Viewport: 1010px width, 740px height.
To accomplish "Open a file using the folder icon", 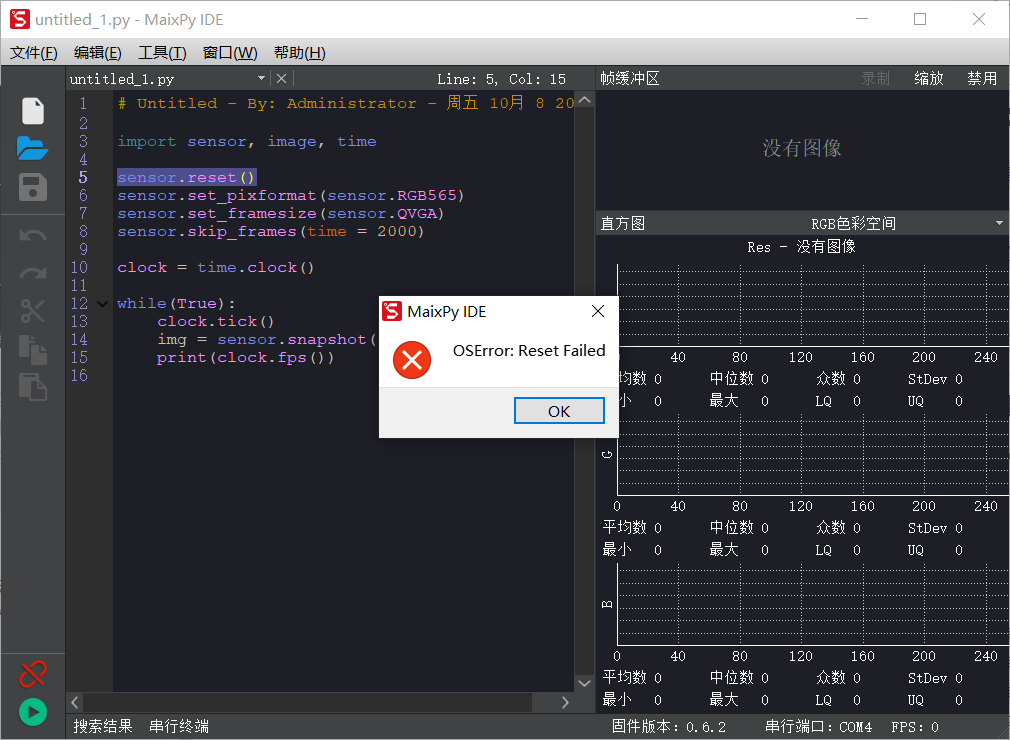I will pos(32,148).
